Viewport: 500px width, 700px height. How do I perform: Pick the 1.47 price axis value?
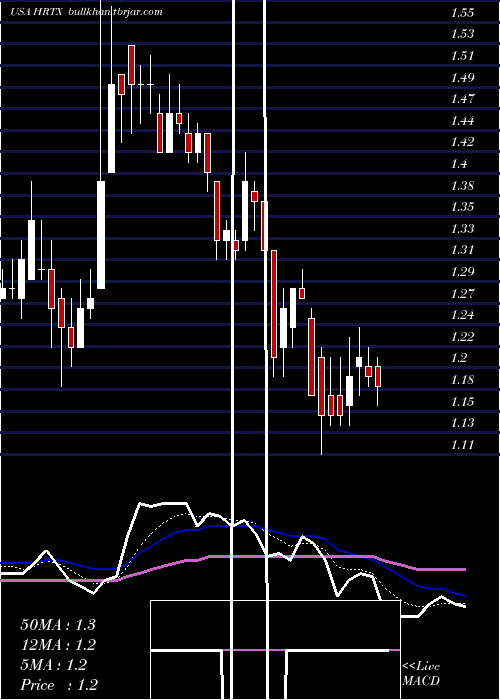point(462,99)
